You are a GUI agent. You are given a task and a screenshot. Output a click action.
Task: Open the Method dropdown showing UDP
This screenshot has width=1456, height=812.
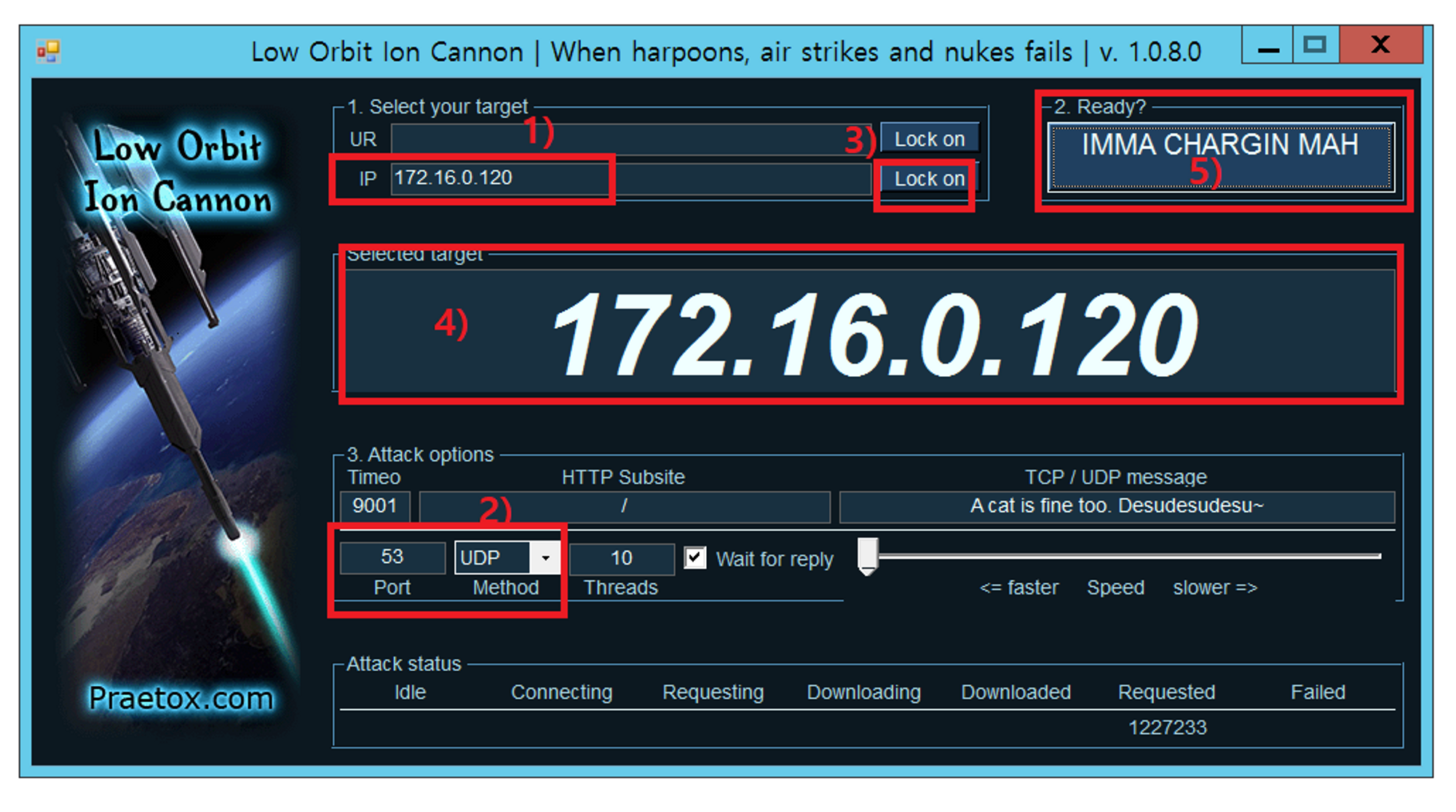(507, 558)
